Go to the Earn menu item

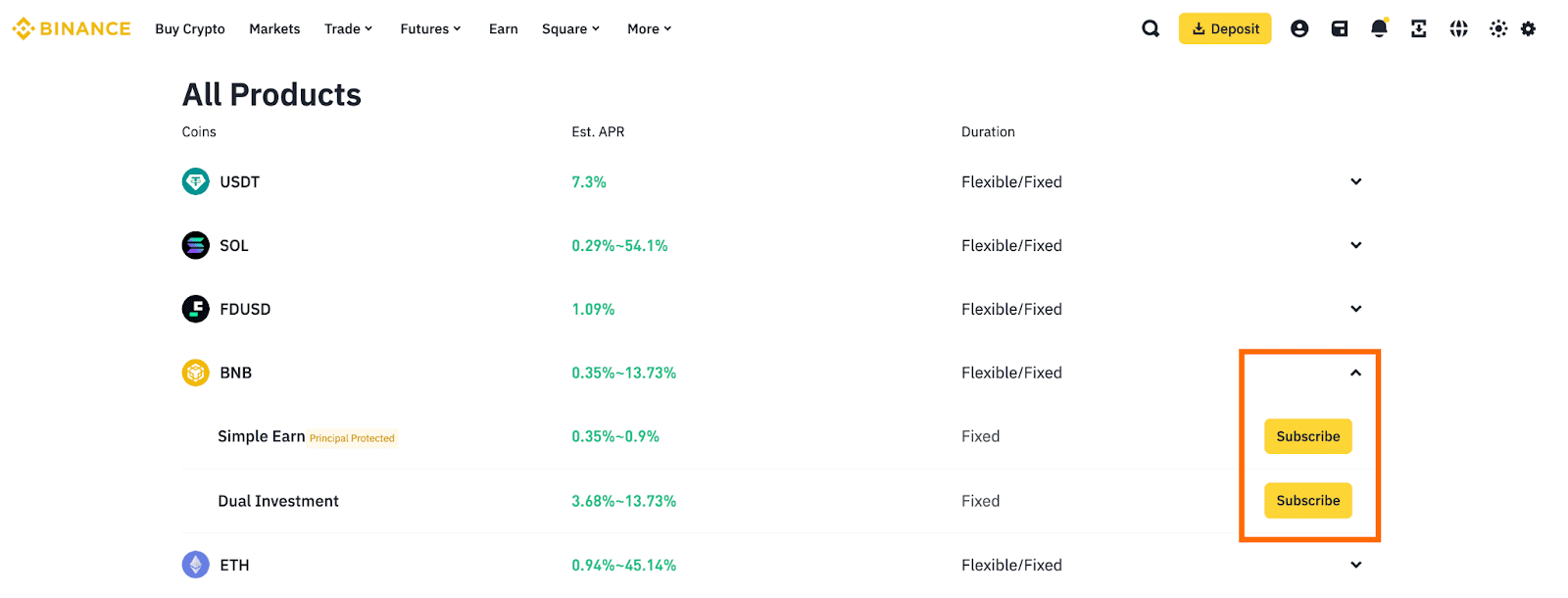(503, 29)
